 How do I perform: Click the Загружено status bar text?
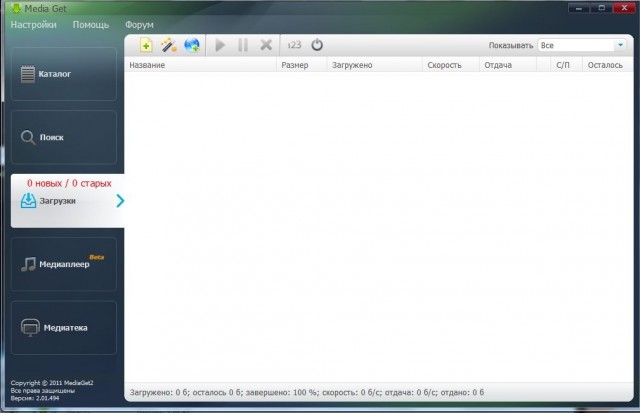point(307,392)
